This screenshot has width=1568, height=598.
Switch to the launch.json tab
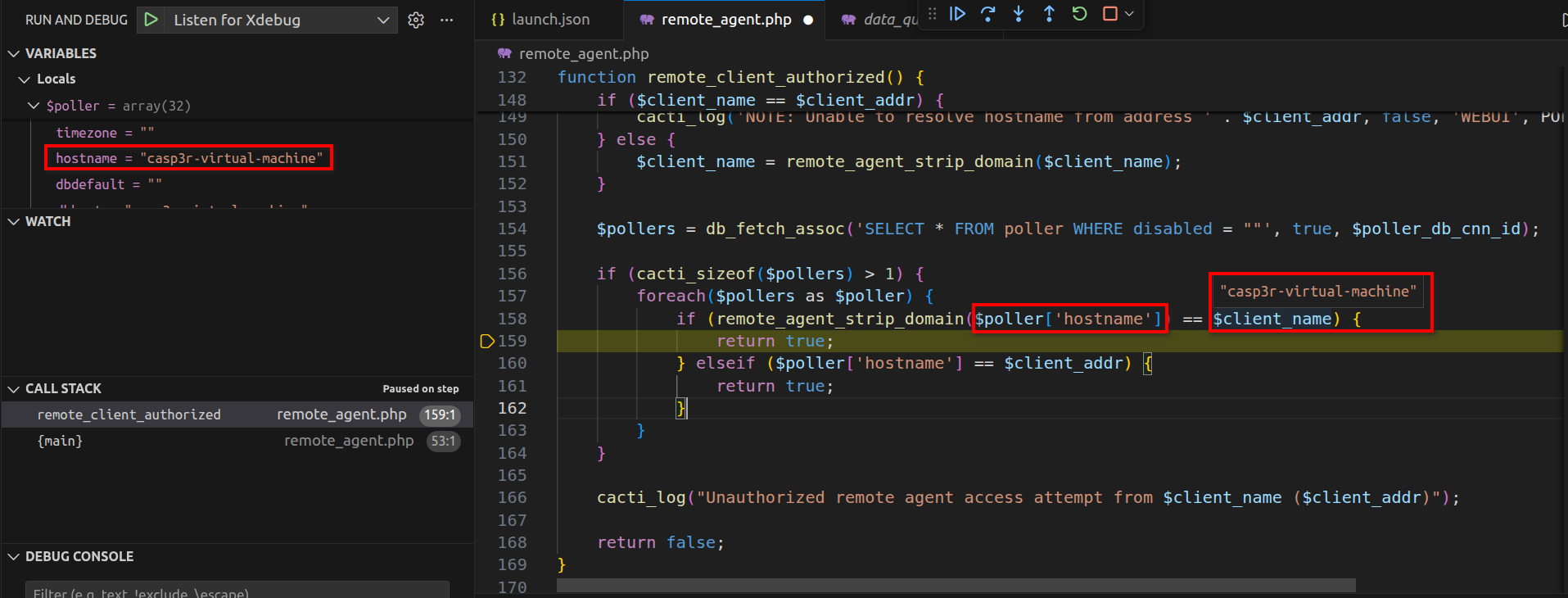click(540, 20)
